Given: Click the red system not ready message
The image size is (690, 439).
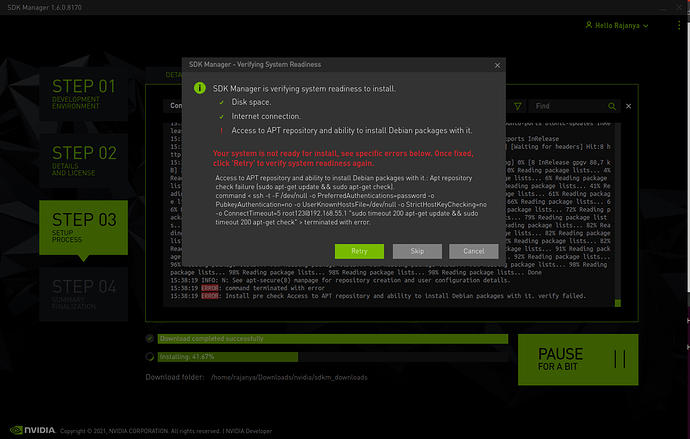Looking at the screenshot, I should pyautogui.click(x=343, y=158).
